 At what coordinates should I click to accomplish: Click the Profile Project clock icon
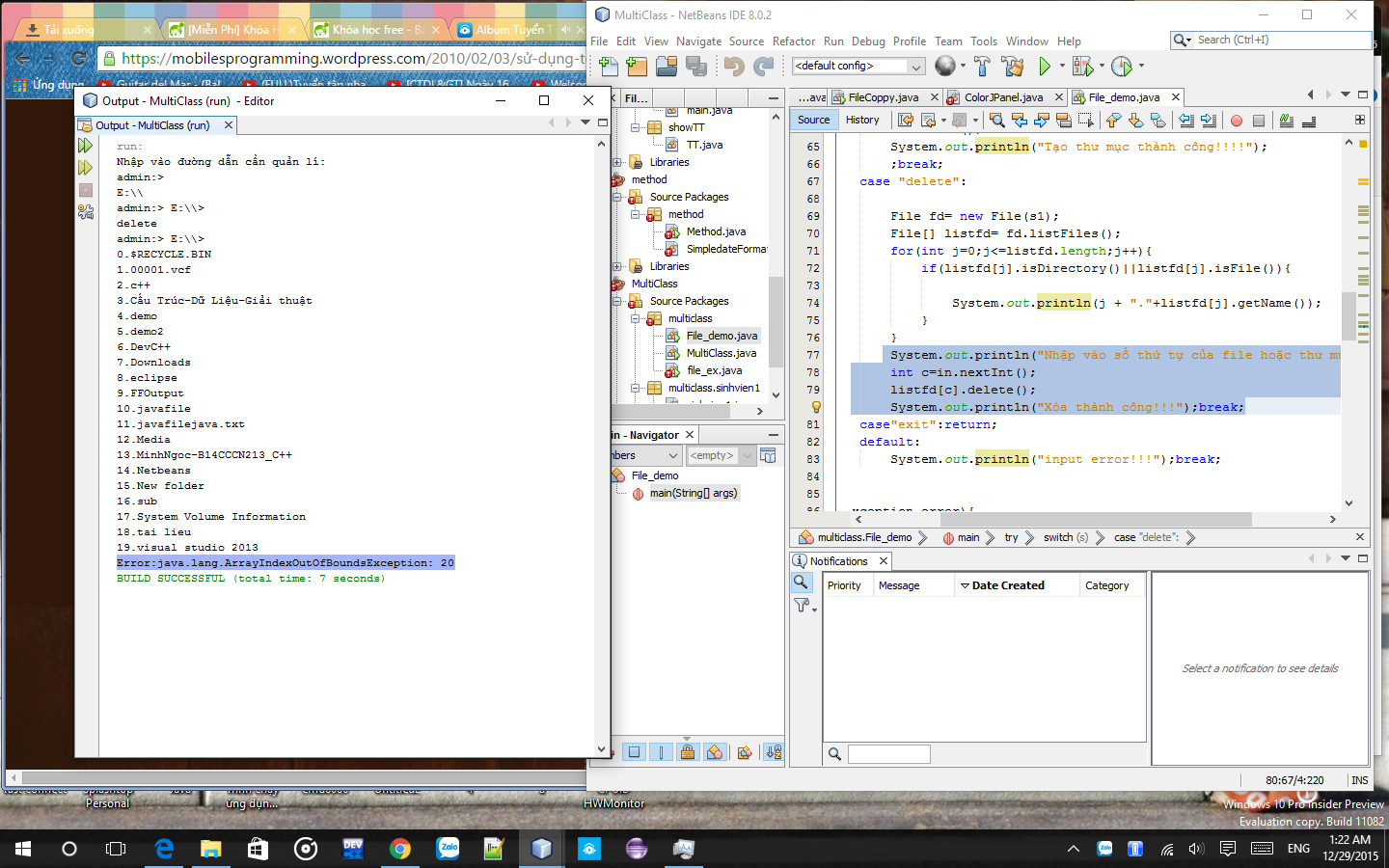tap(1121, 66)
